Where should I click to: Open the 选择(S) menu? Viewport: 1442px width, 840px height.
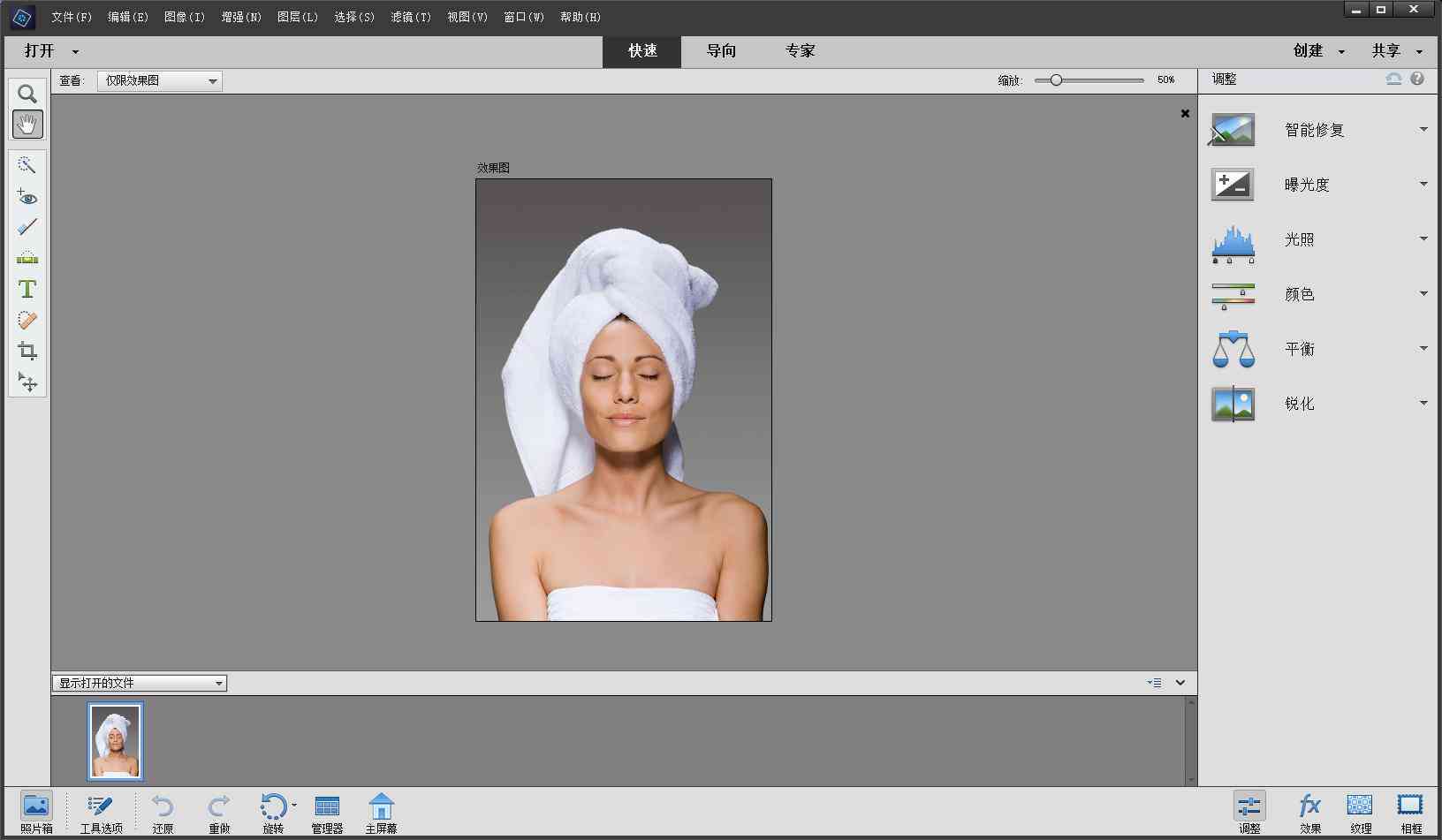click(354, 17)
